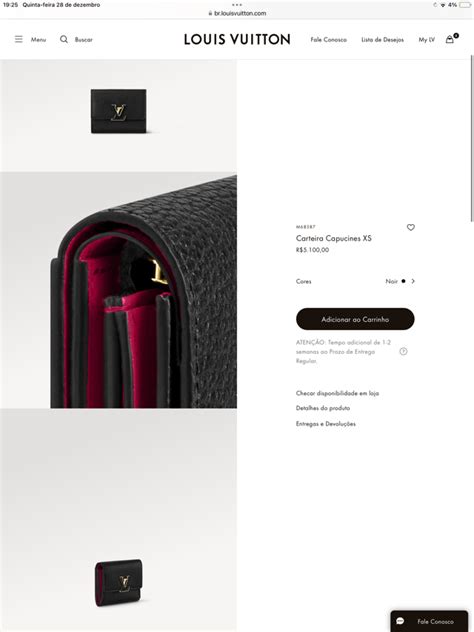Open Lista de Desejos in header
The width and height of the screenshot is (474, 632).
[x=383, y=40]
